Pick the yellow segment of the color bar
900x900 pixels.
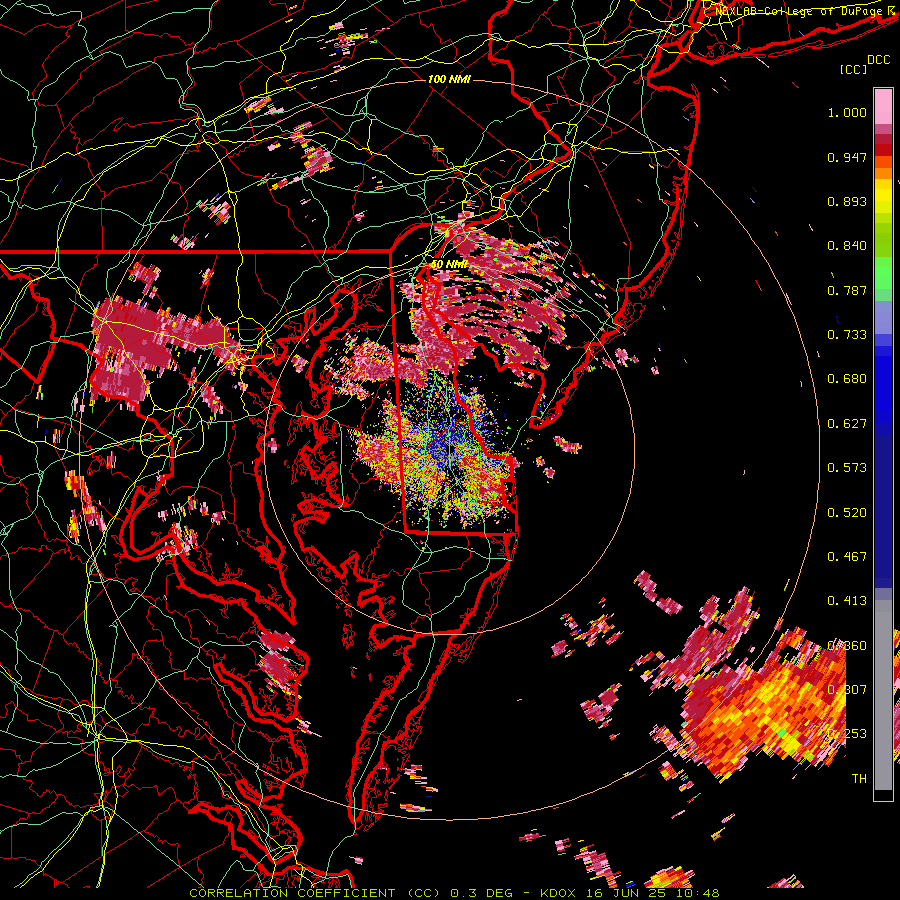(x=883, y=196)
